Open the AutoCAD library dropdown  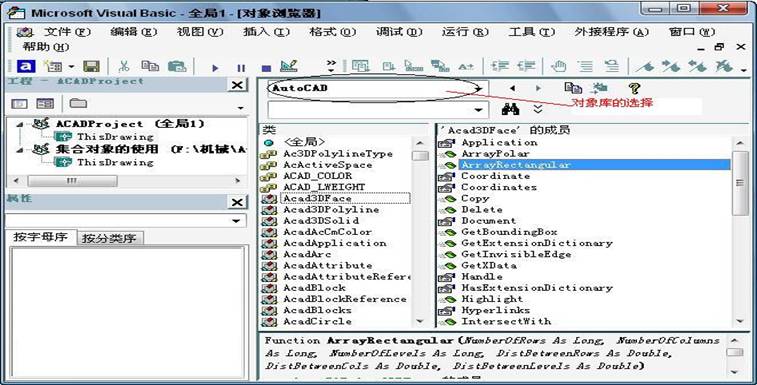point(478,88)
